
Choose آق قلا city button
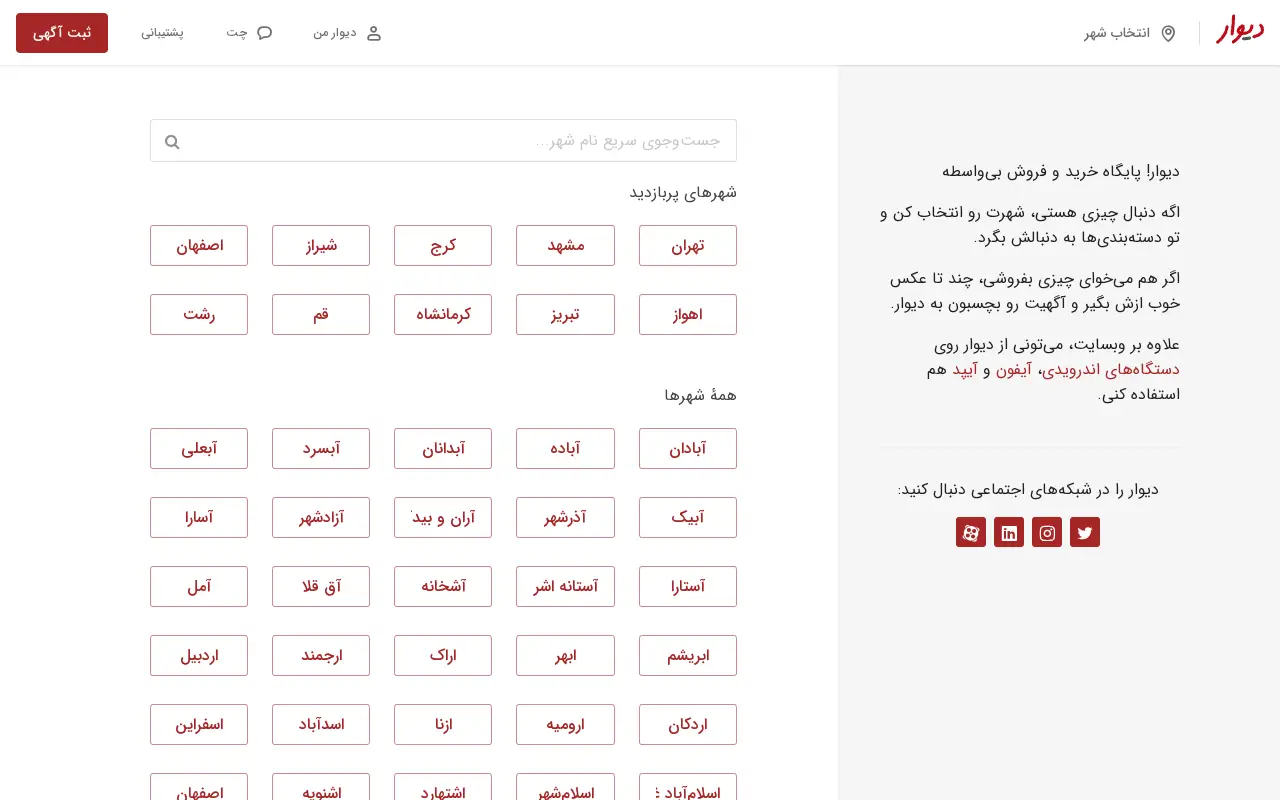(x=321, y=586)
